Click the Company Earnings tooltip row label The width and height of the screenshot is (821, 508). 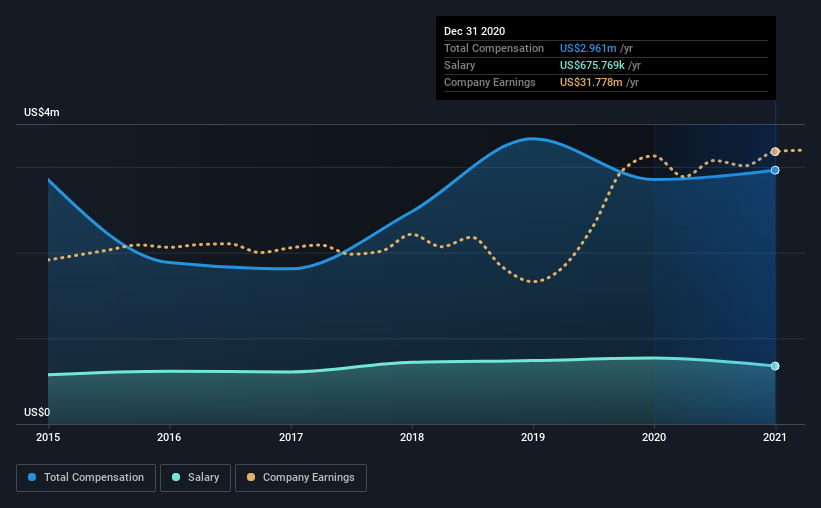490,83
